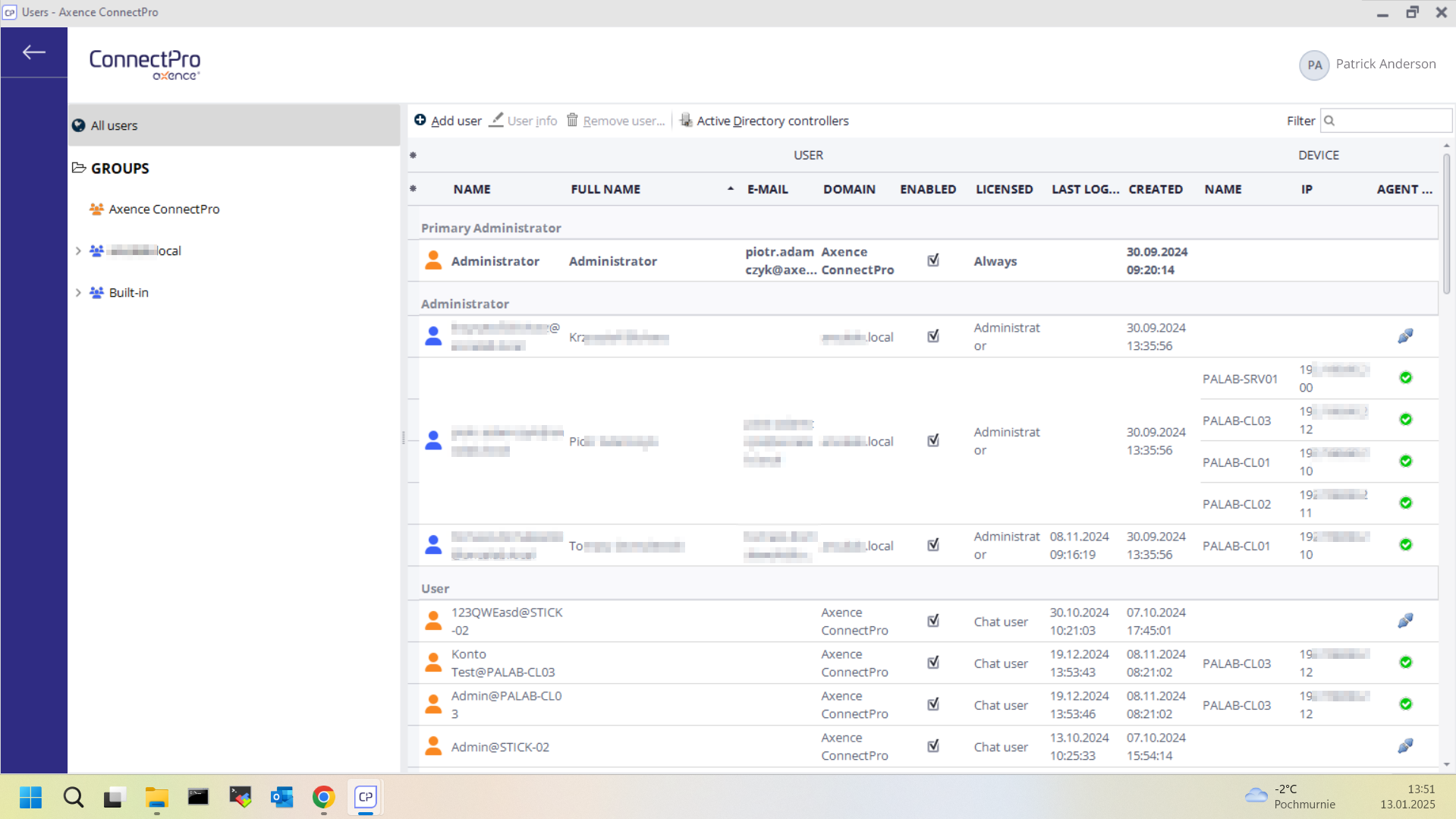1456x819 pixels.
Task: Click the Administrator primary user avatar icon
Action: tap(433, 260)
